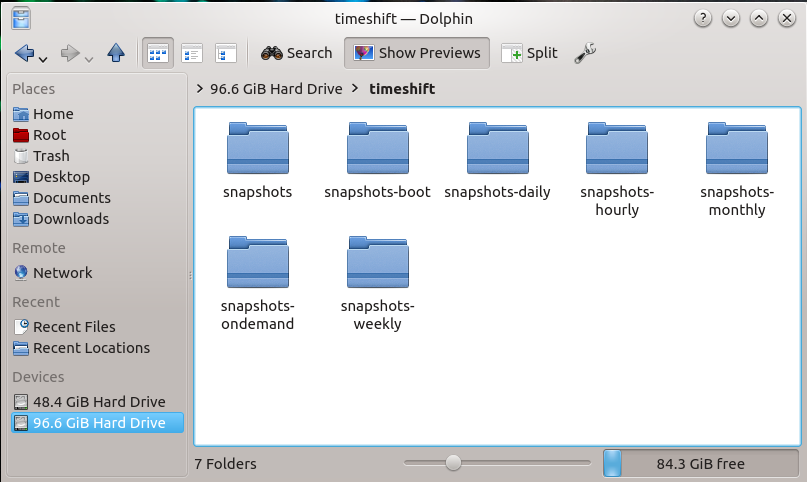Click the zoom slider handle
Screen dimensions: 807x482
point(453,462)
